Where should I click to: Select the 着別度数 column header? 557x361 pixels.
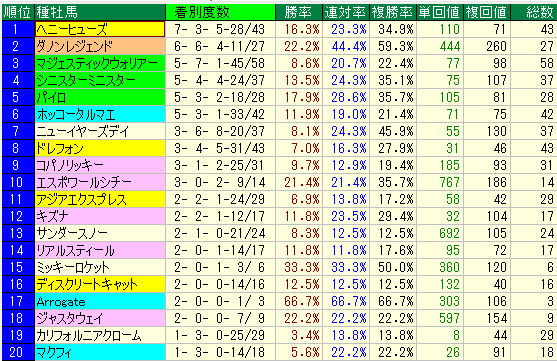click(221, 12)
